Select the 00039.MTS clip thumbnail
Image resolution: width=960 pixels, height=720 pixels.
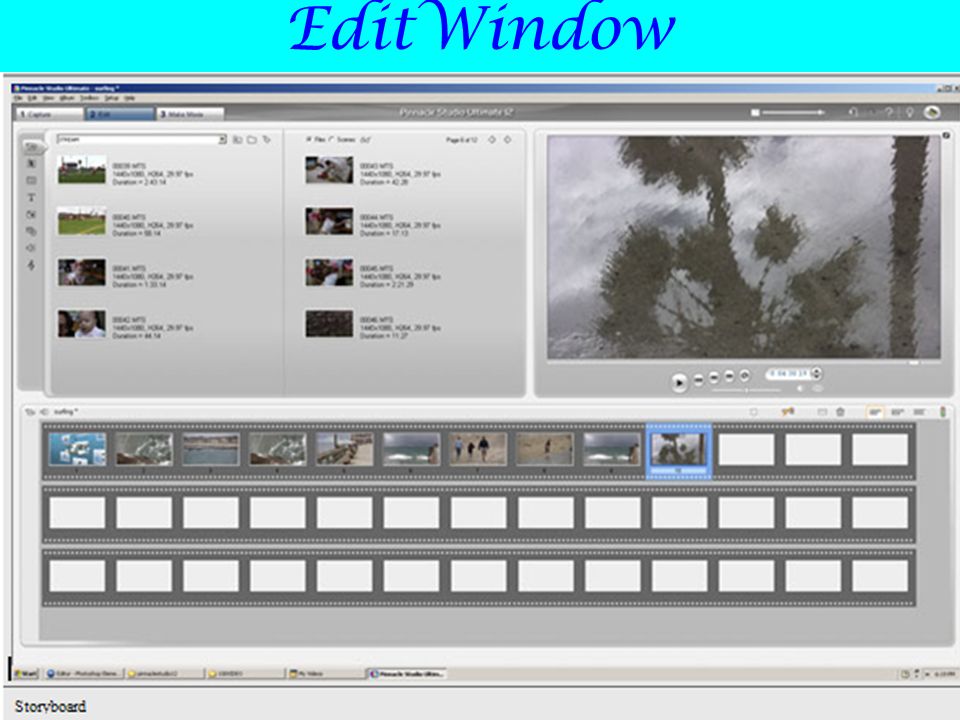point(81,170)
